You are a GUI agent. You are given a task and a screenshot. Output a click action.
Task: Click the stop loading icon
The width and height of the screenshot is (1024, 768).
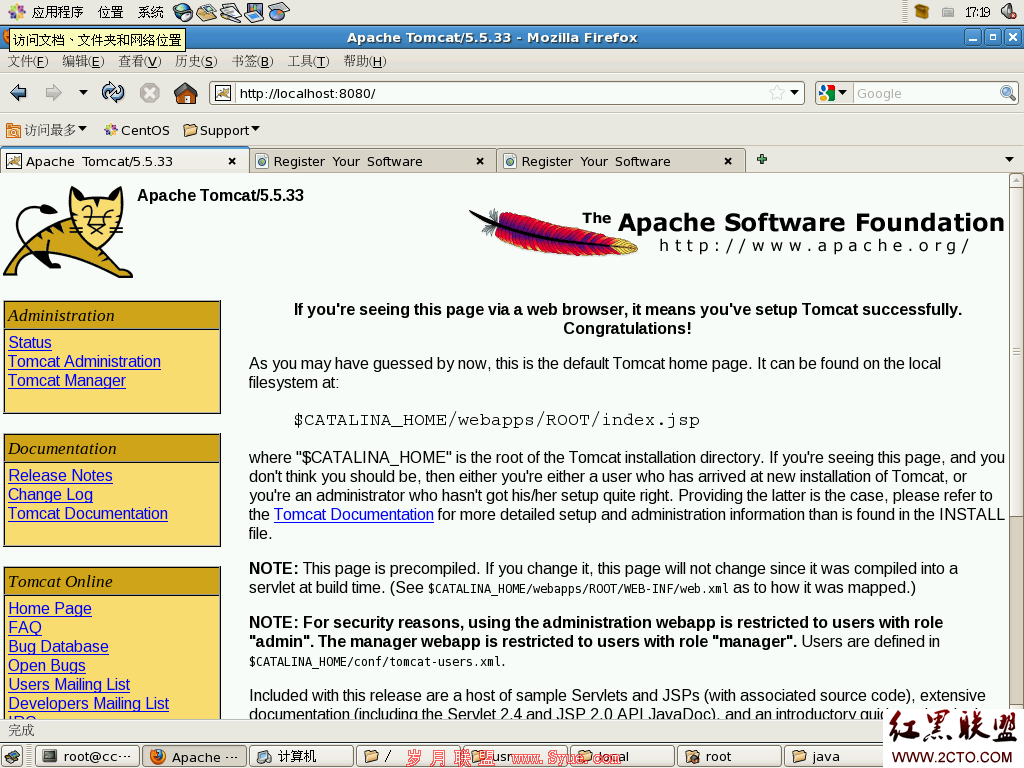(x=150, y=93)
